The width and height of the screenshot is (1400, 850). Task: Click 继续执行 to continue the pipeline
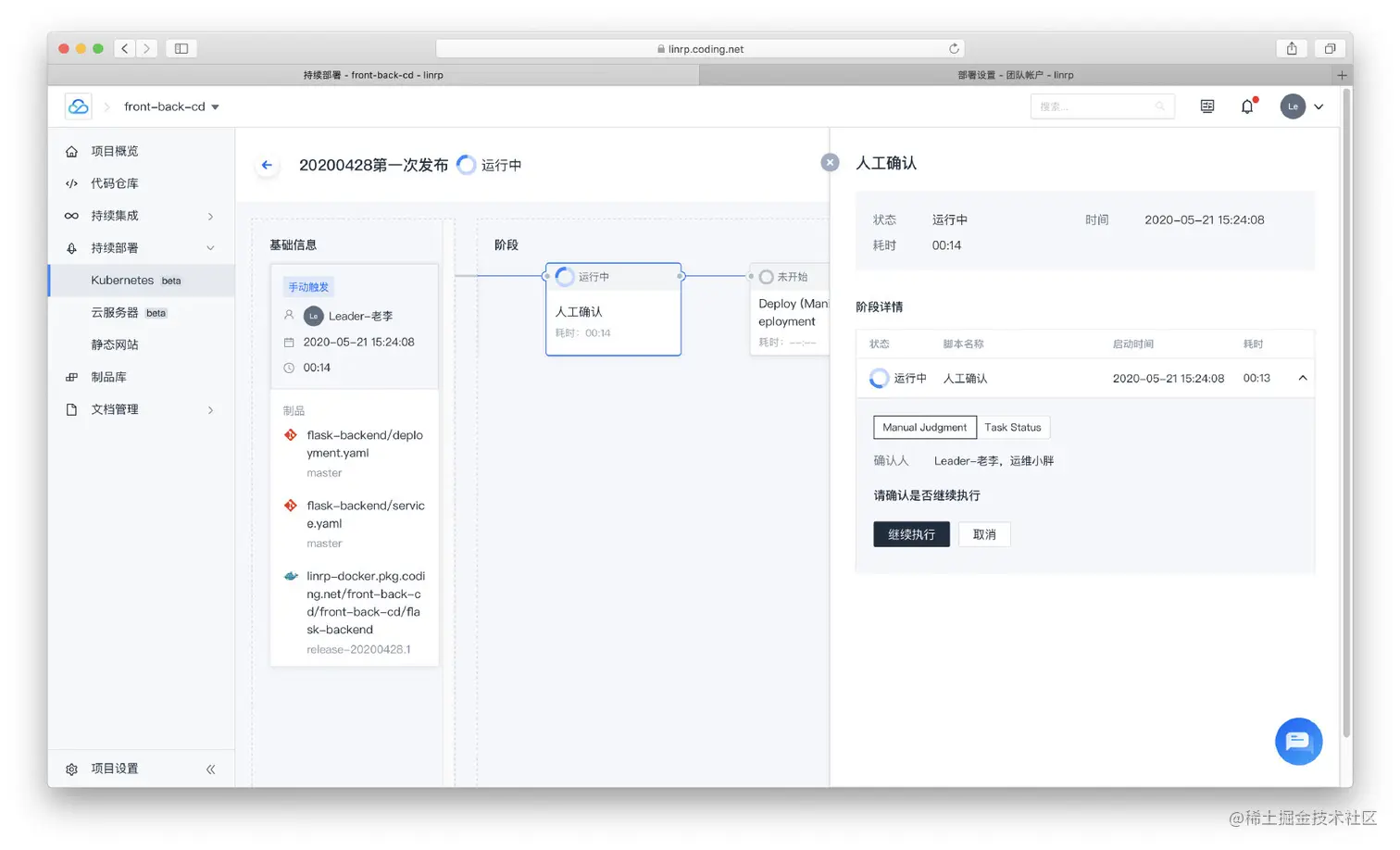911,534
